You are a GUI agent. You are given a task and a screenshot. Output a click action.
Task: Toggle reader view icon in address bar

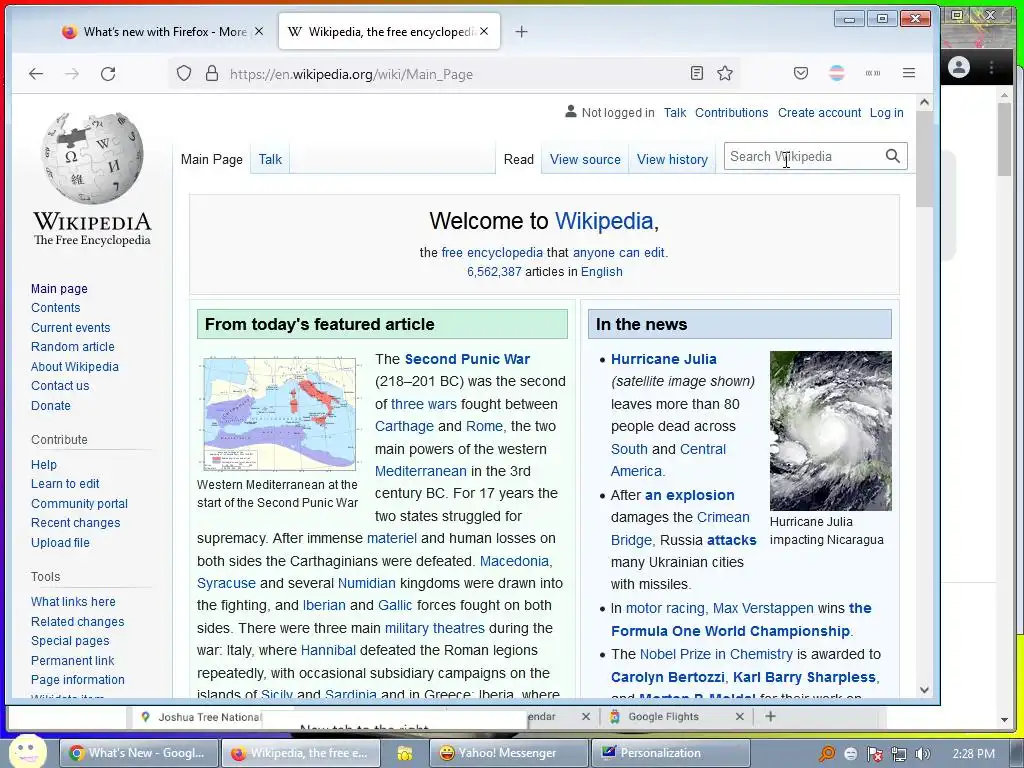click(697, 73)
